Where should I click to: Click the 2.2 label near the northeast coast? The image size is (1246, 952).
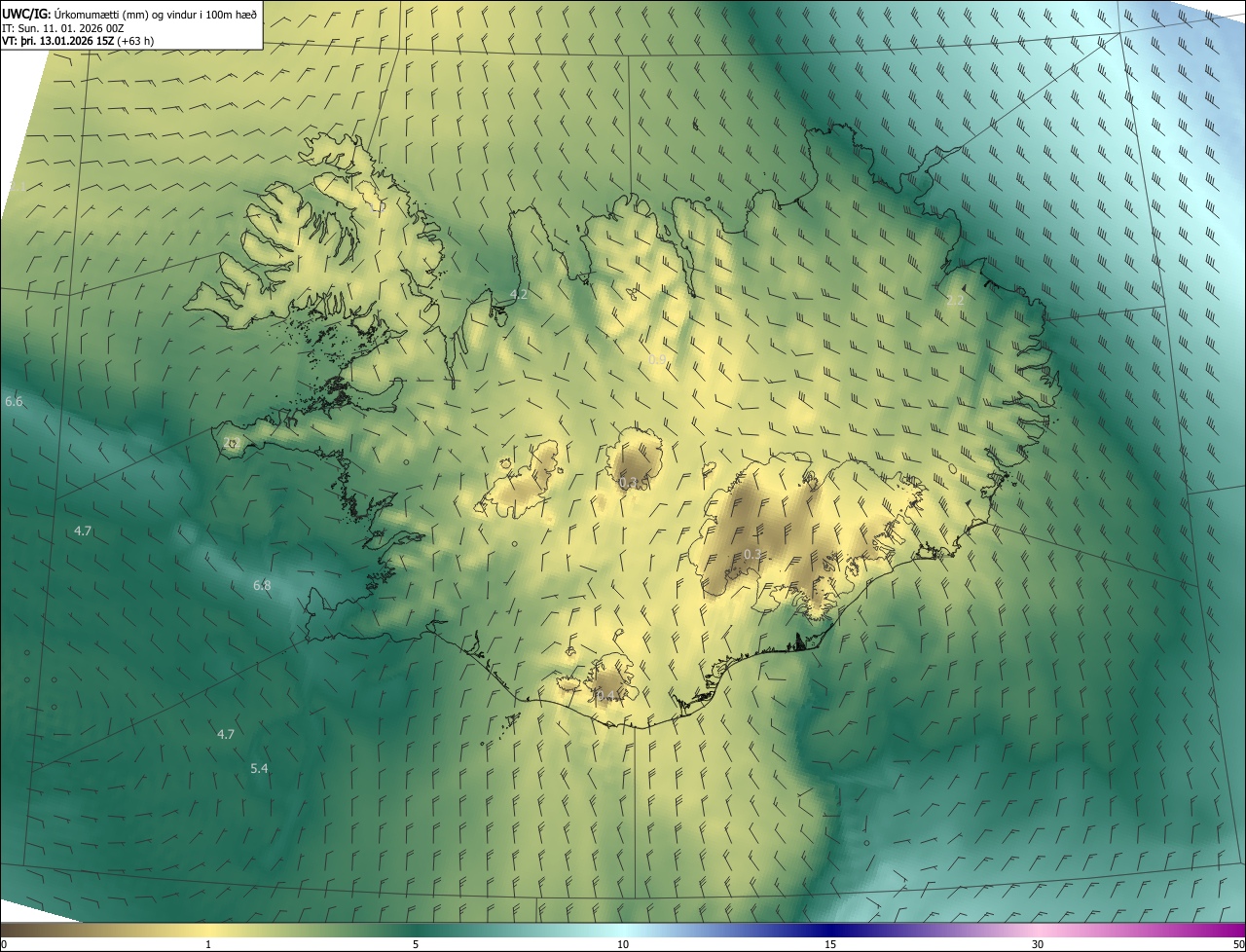955,300
